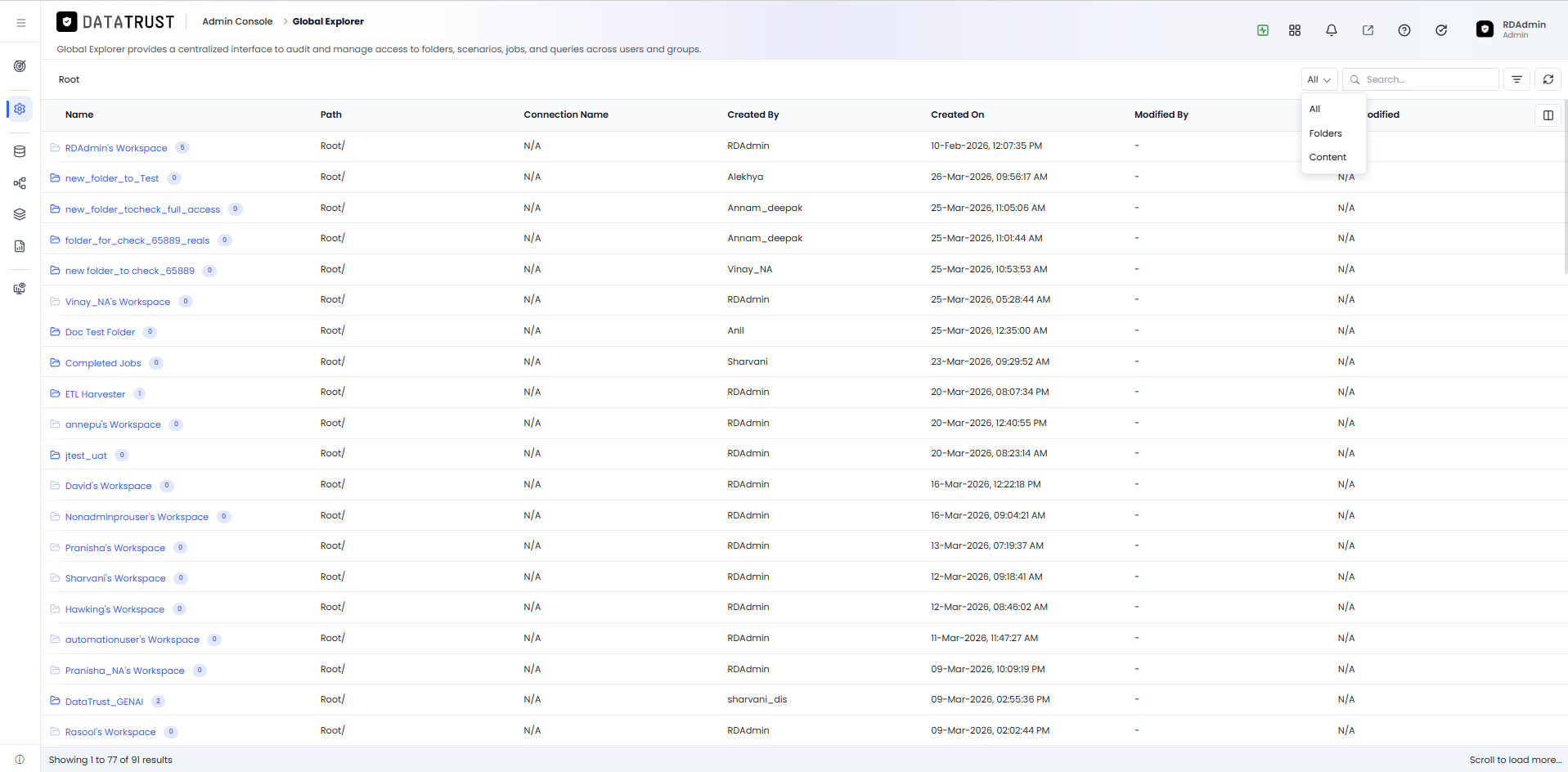The image size is (1568, 772).
Task: Open the report document icon in the sidebar
Action: (20, 246)
